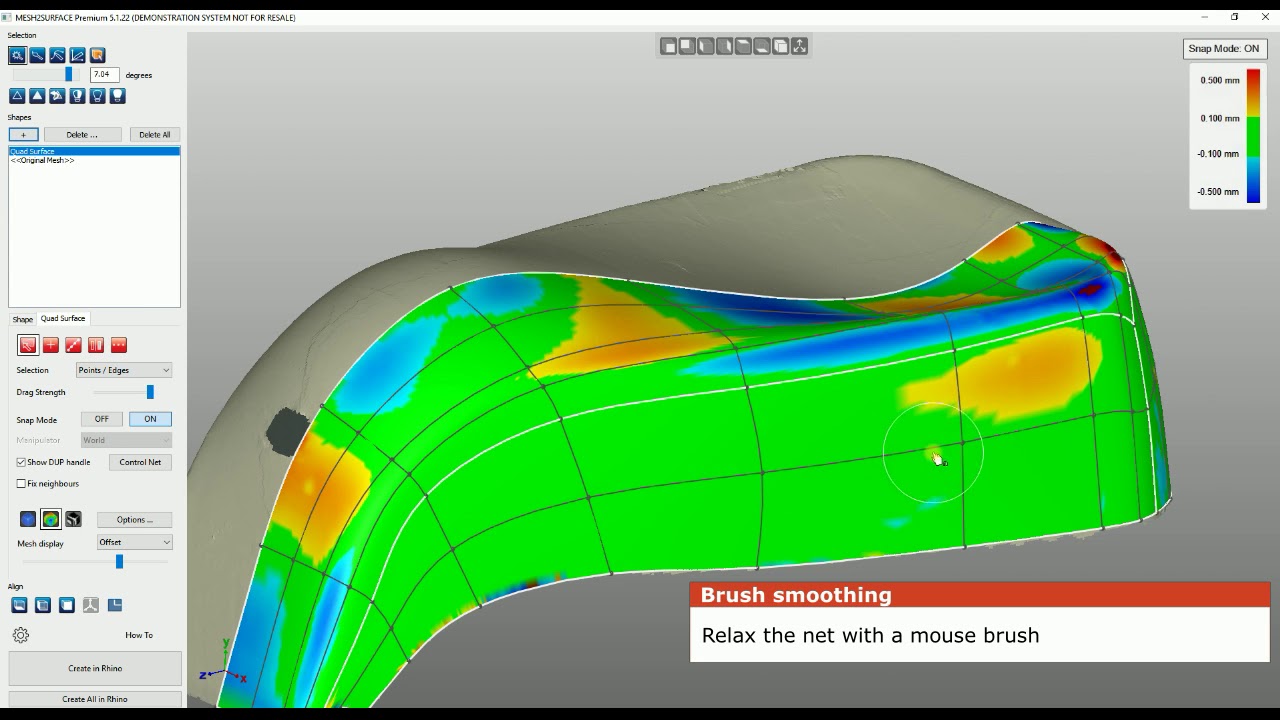
Task: Turn Snap Mode OFF
Action: point(102,419)
